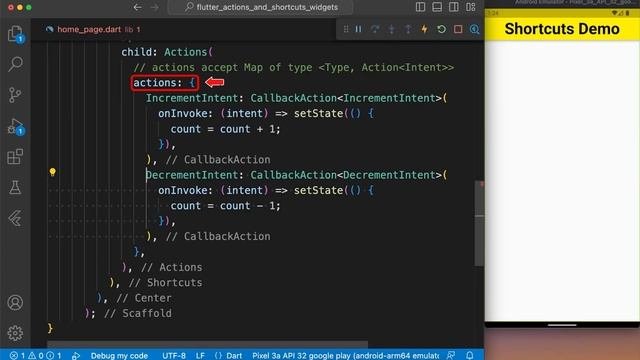The image size is (640, 360).
Task: Go forward with the navigation arrow
Action: point(154,7)
